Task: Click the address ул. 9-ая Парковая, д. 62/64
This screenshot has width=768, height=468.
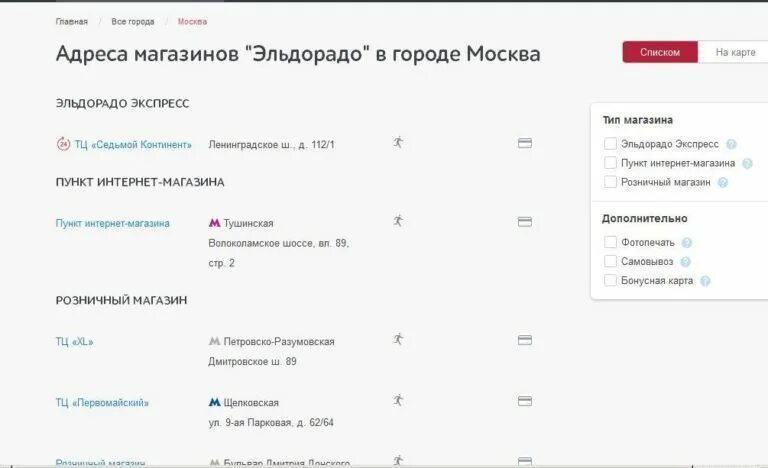Action: click(271, 422)
